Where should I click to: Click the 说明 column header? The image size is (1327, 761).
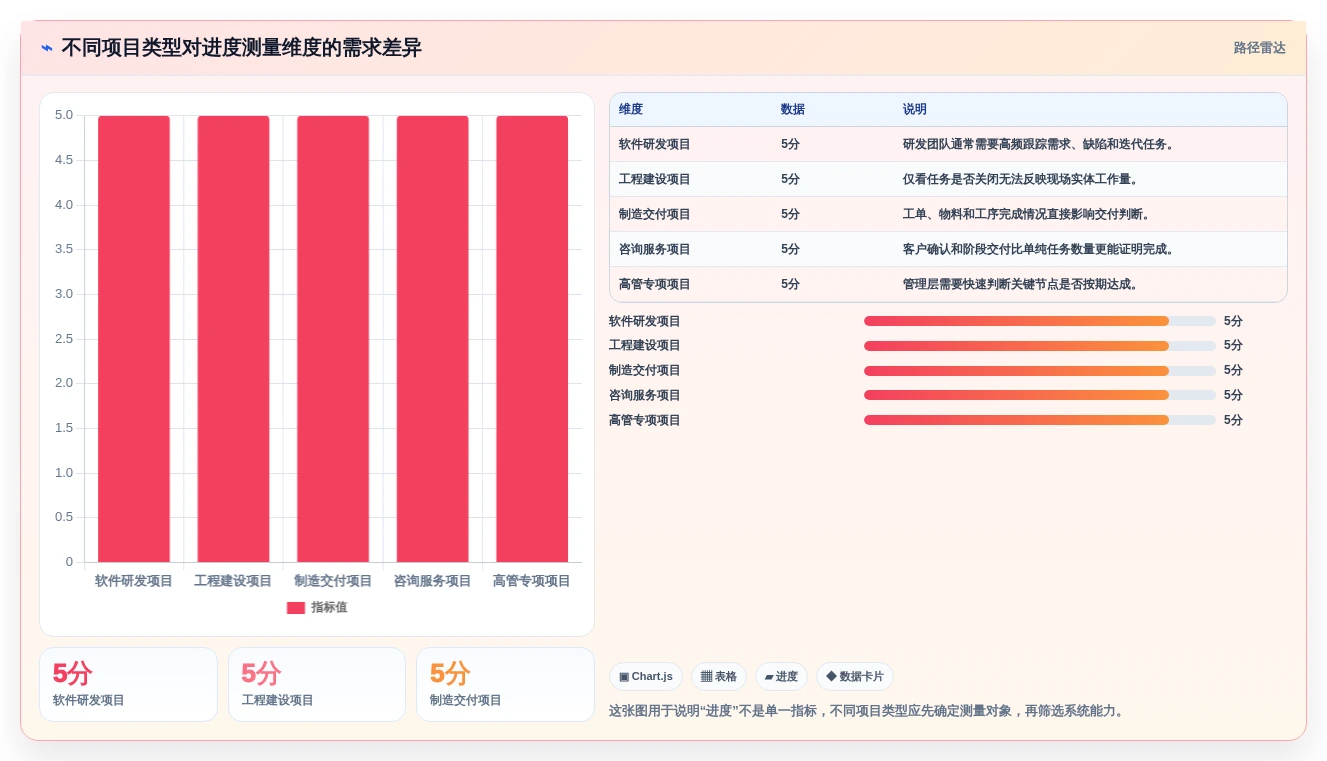915,109
